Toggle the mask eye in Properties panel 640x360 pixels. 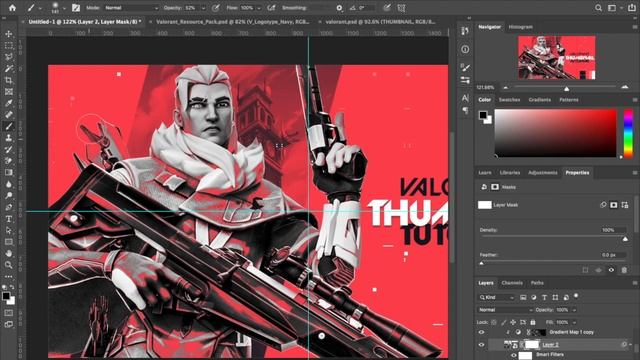tap(611, 270)
